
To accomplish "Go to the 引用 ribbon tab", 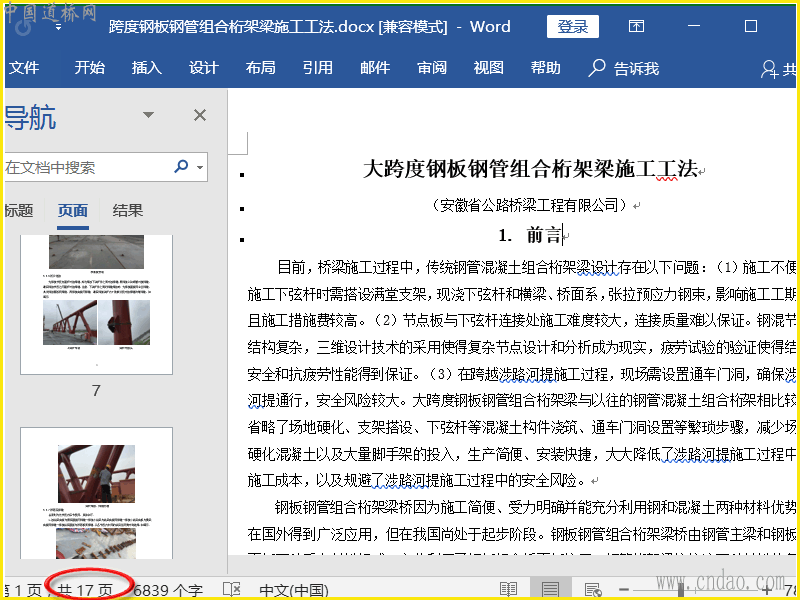I will coord(317,68).
